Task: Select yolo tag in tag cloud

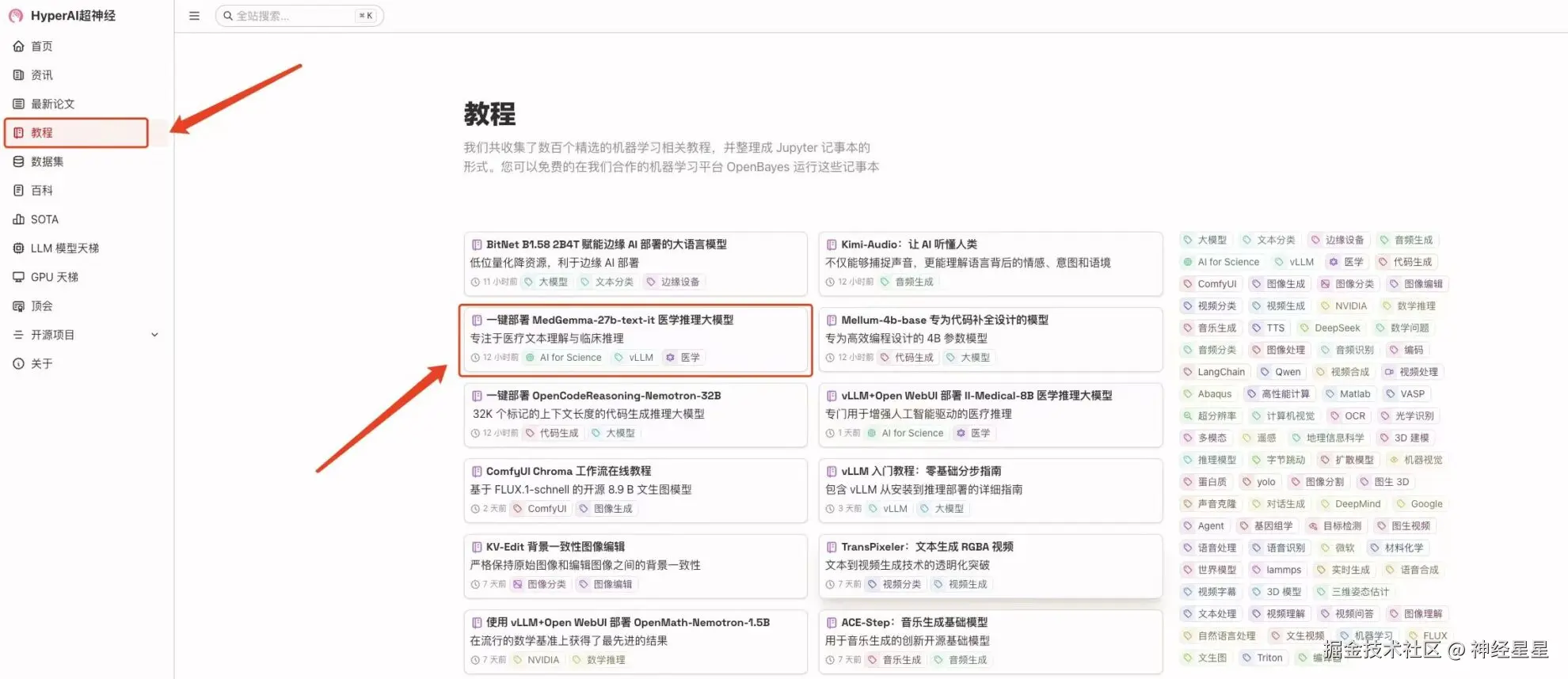Action: tap(1259, 482)
